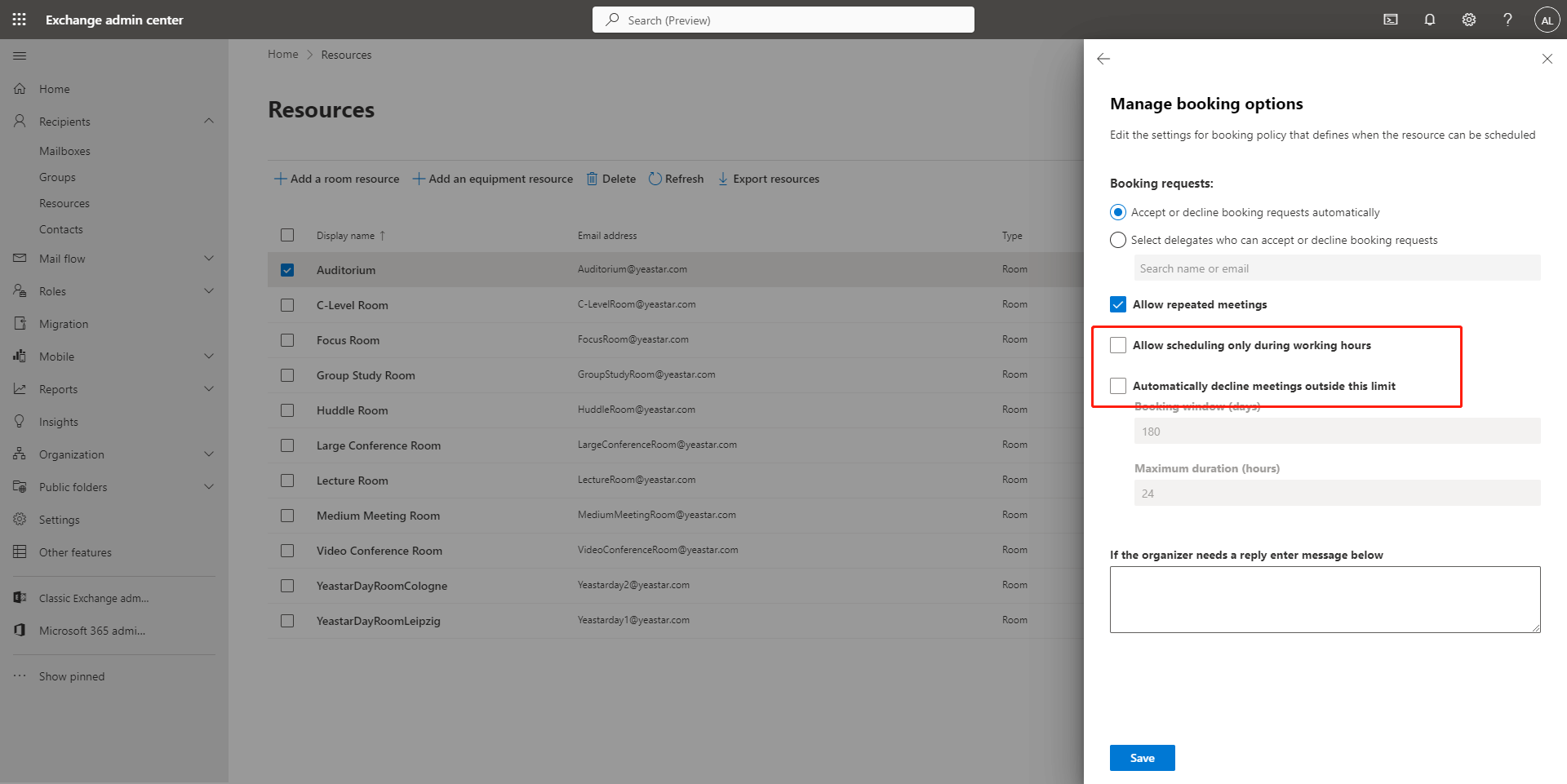Check the C-Level Room row checkbox
The height and width of the screenshot is (784, 1567).
point(287,305)
